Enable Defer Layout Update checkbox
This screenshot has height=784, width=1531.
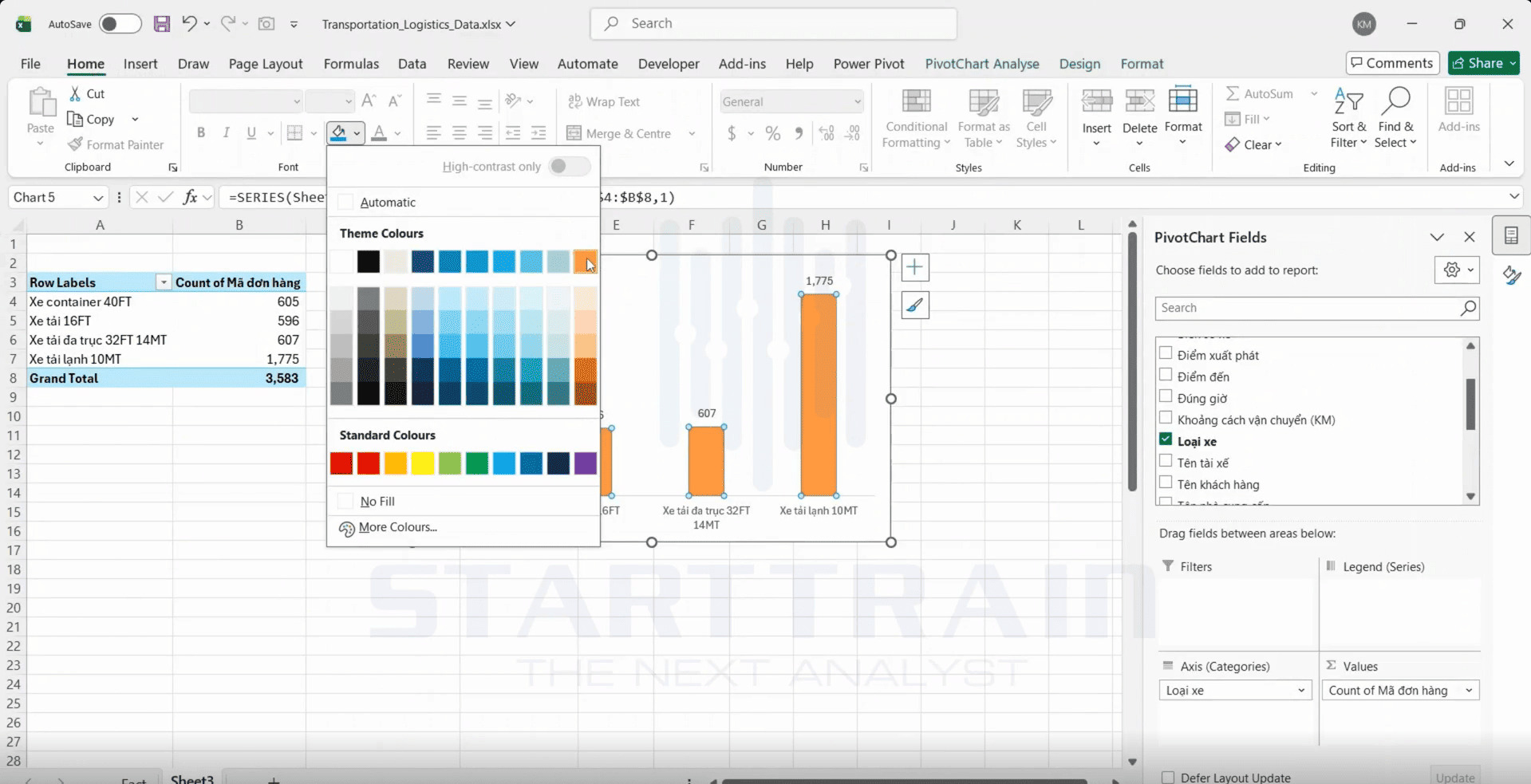coord(1168,778)
